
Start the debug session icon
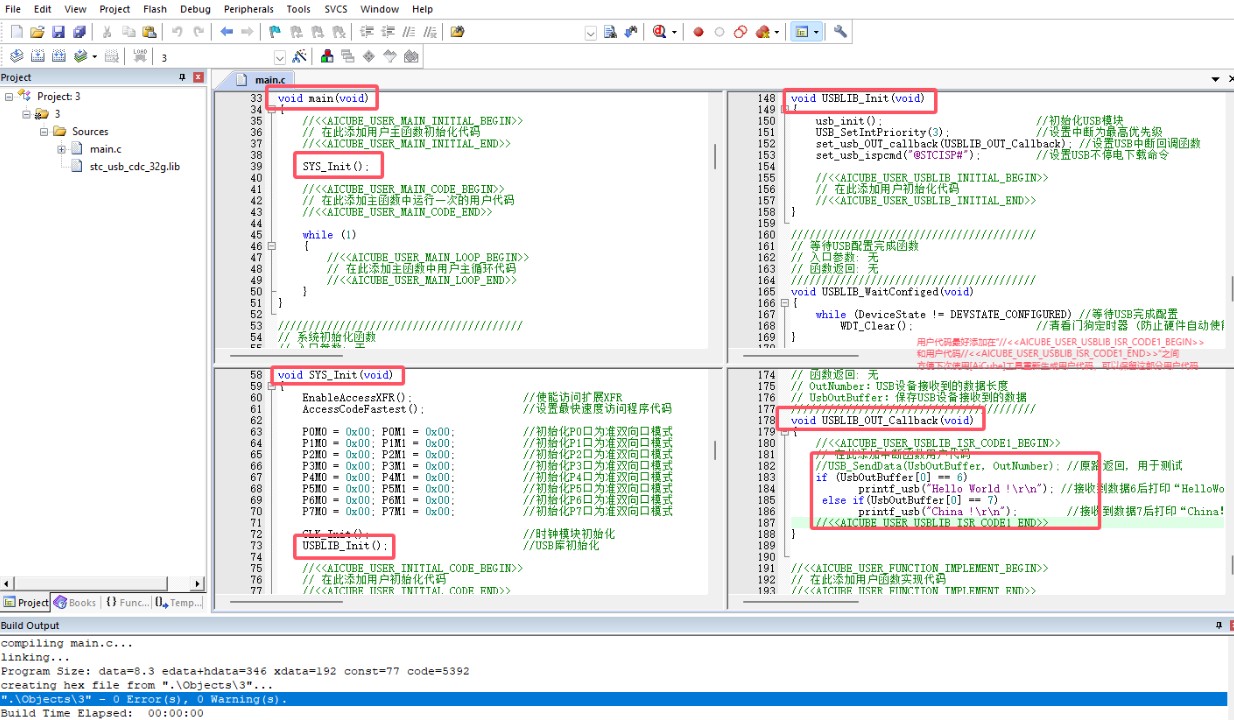pyautogui.click(x=660, y=32)
